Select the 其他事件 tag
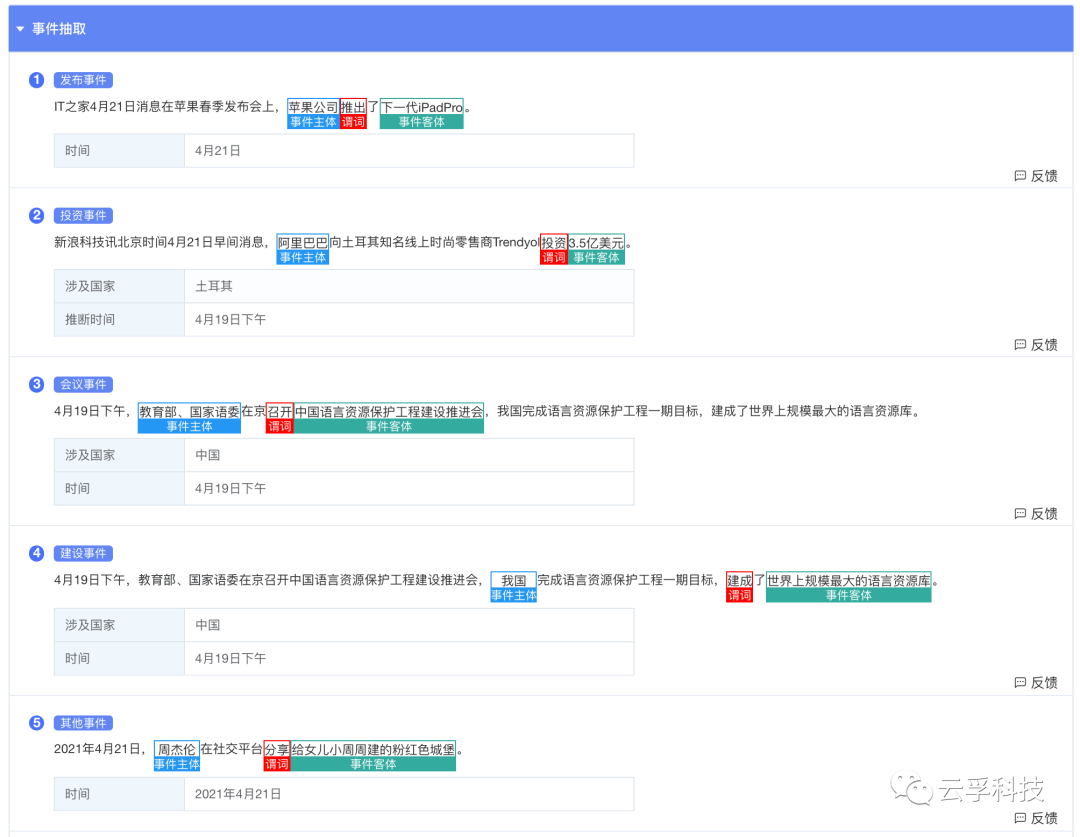 pos(83,723)
